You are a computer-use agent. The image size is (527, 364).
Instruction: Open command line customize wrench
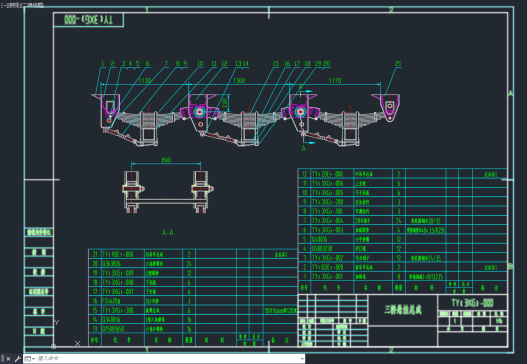tap(17, 359)
